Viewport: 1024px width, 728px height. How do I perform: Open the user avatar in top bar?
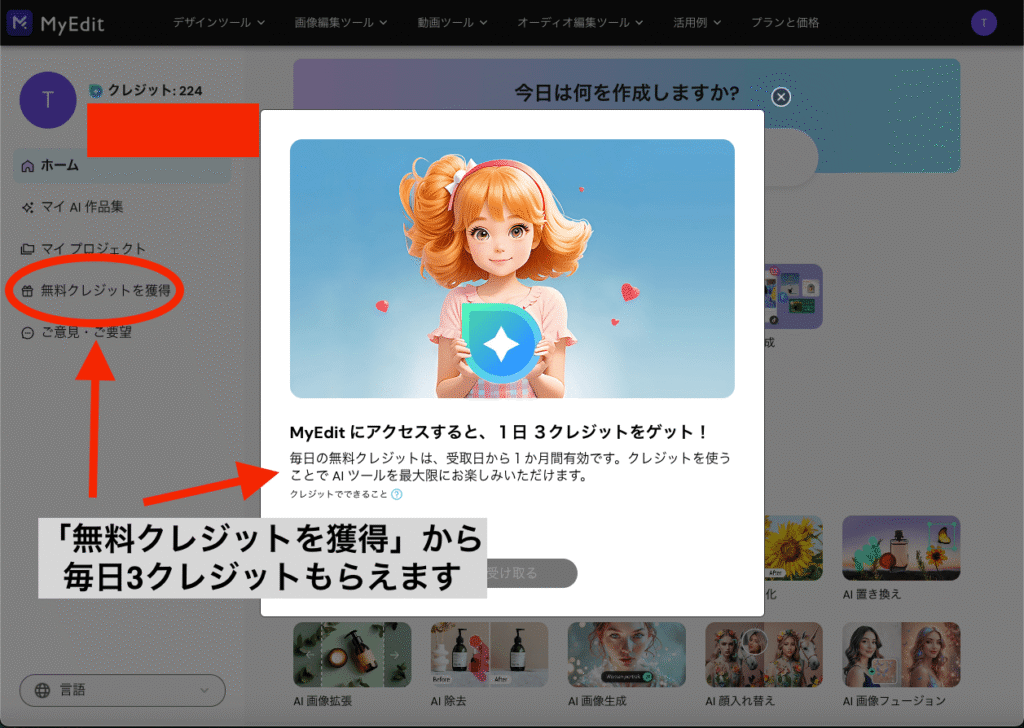pos(984,23)
